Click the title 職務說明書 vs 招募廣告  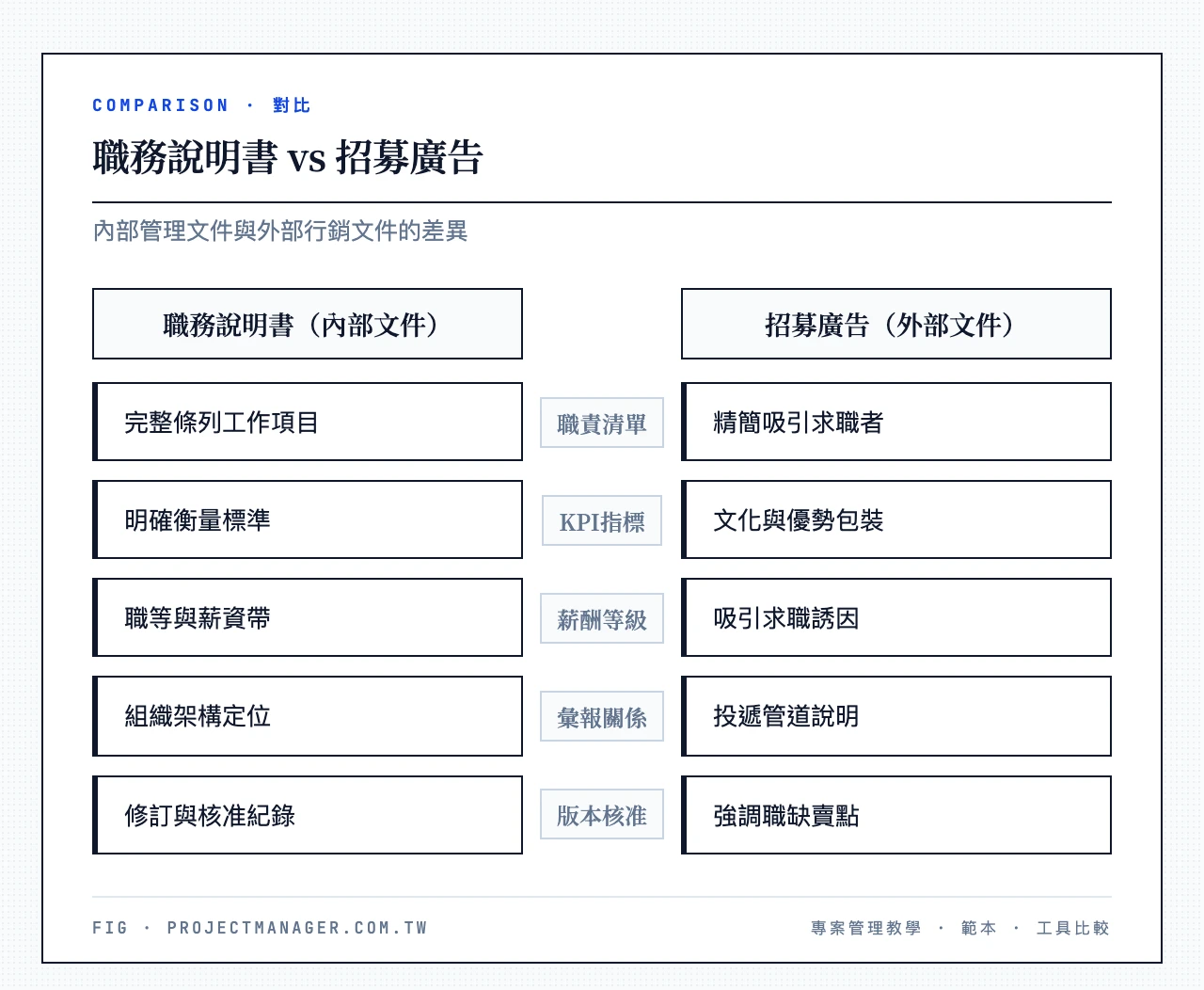click(x=288, y=157)
